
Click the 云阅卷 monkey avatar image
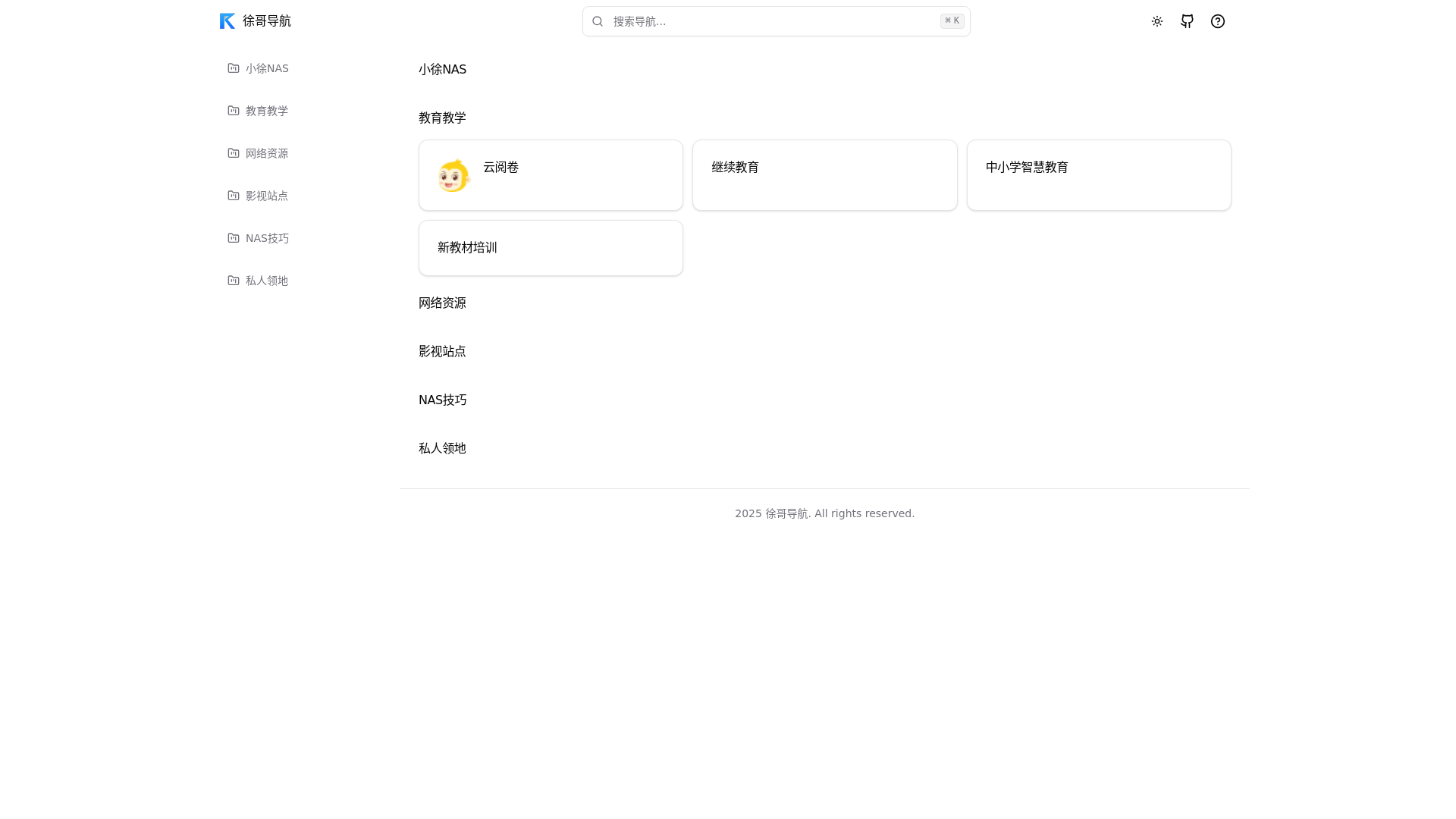click(x=453, y=176)
